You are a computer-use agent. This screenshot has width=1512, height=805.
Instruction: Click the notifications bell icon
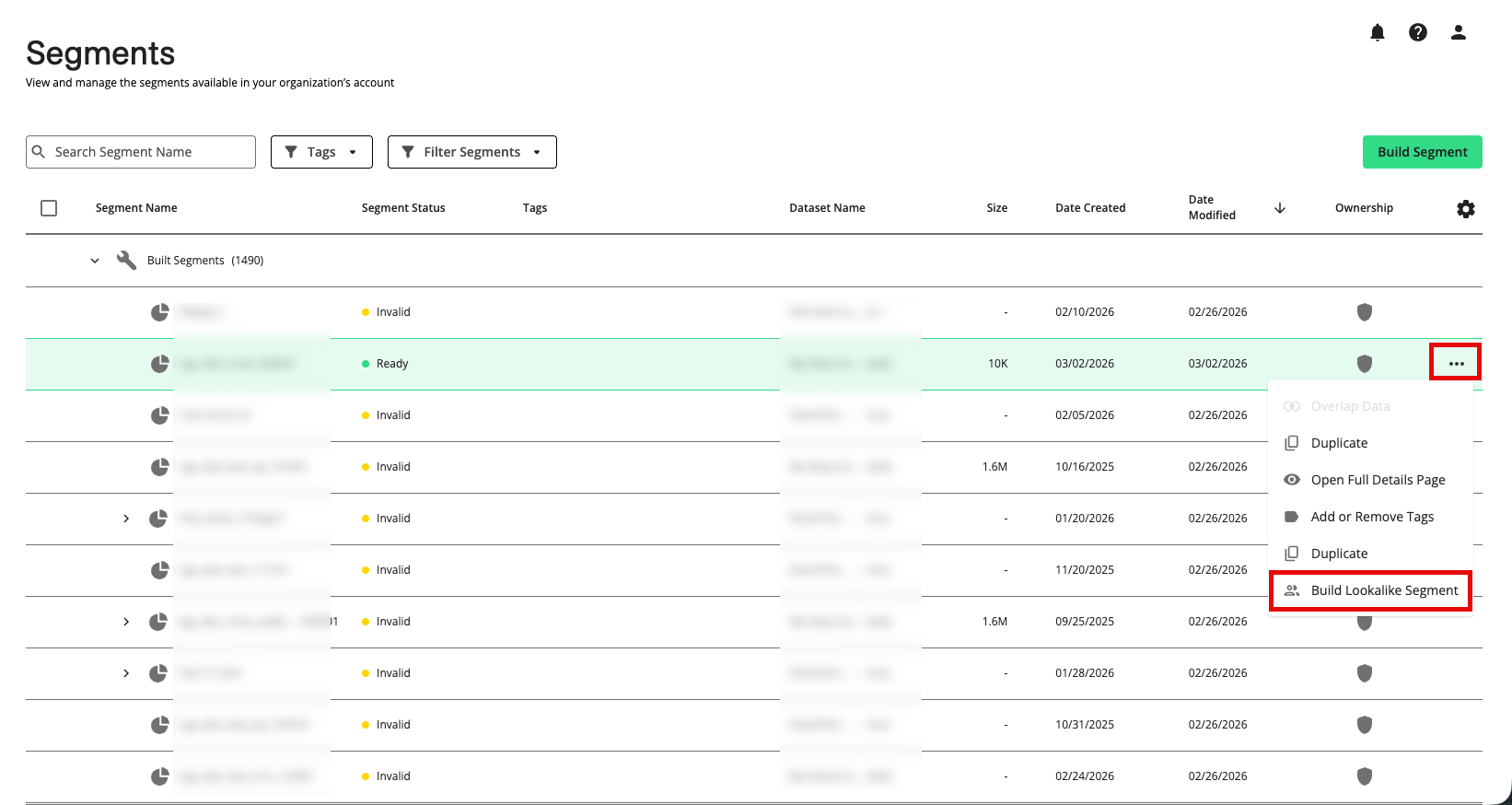[1378, 33]
